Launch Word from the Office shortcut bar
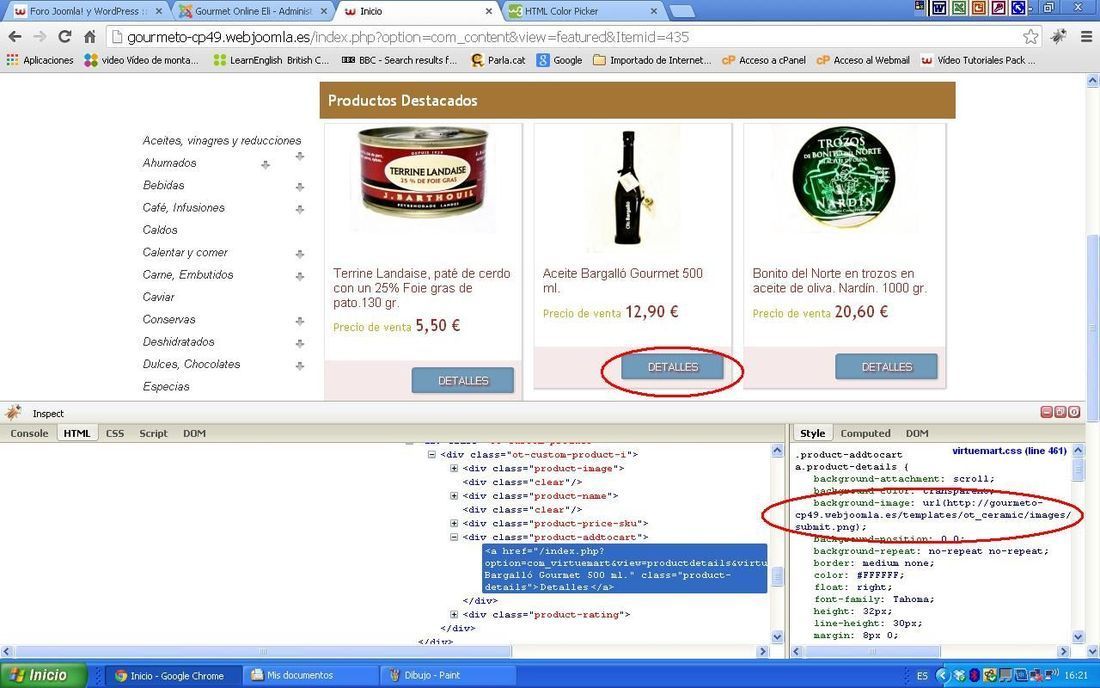Screen dimensions: 1100x688 pos(938,8)
